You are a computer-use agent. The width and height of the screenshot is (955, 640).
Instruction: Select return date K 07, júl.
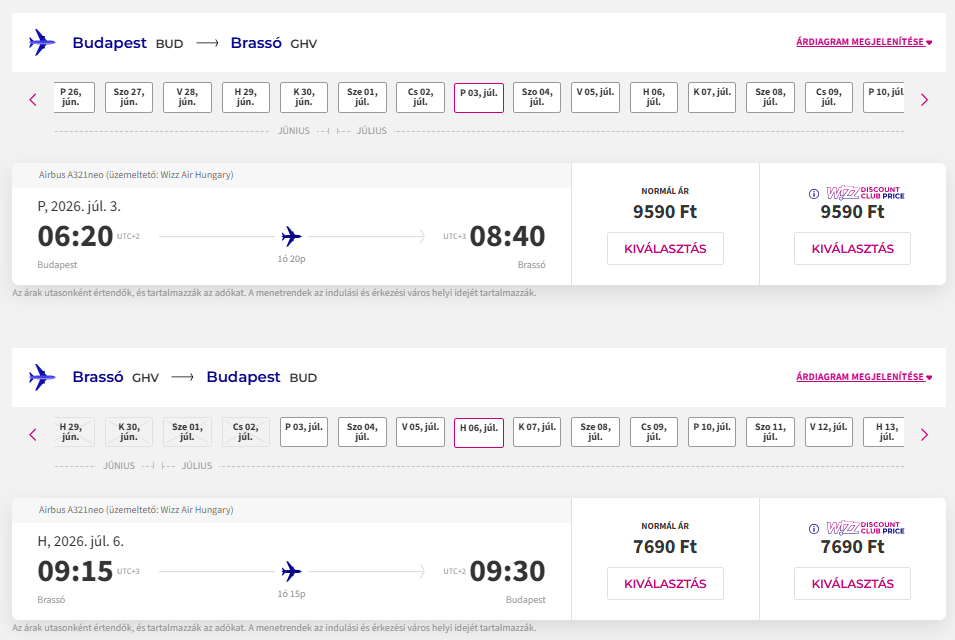(537, 432)
